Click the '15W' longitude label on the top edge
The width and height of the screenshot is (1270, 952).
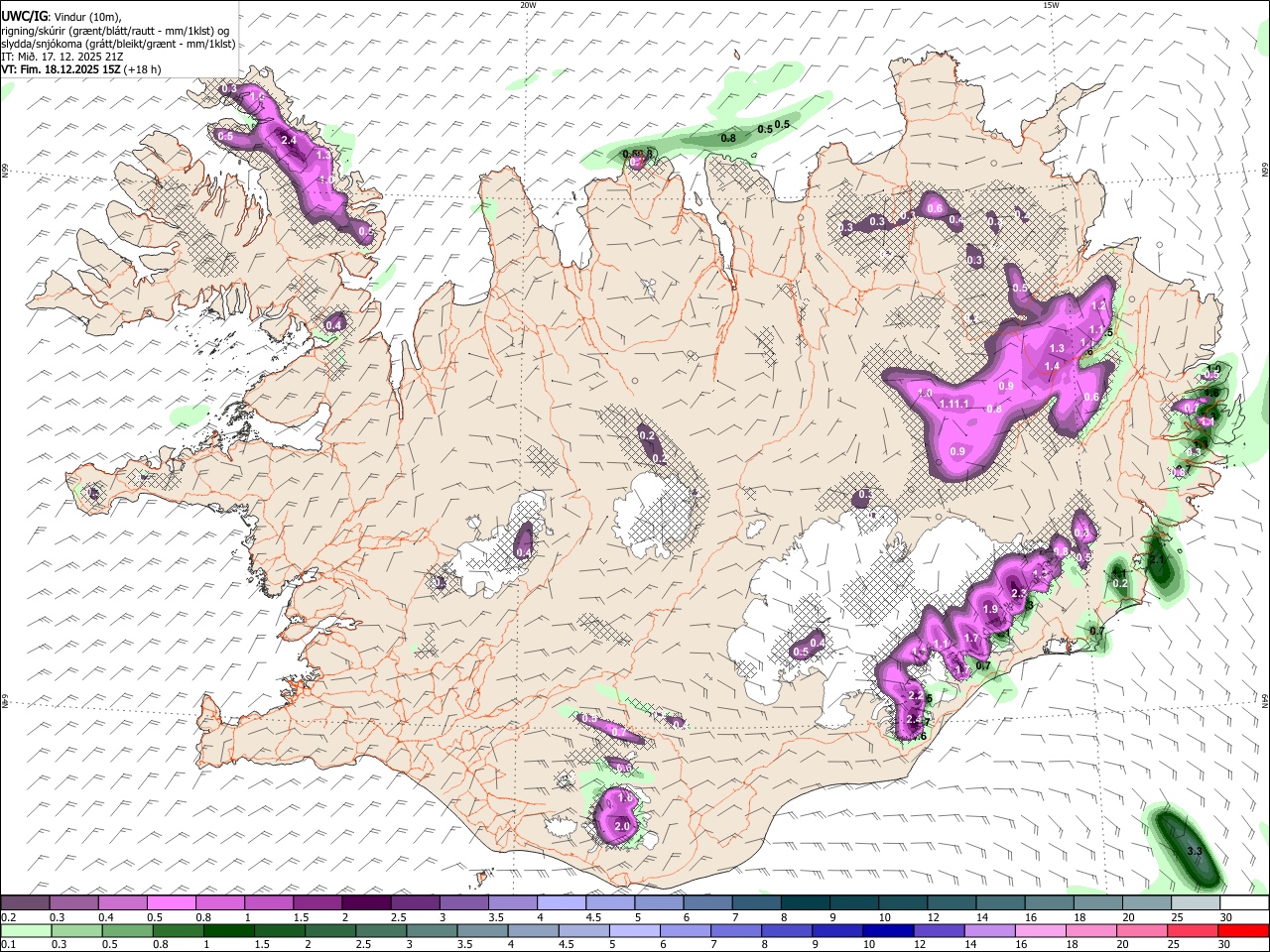[1051, 5]
